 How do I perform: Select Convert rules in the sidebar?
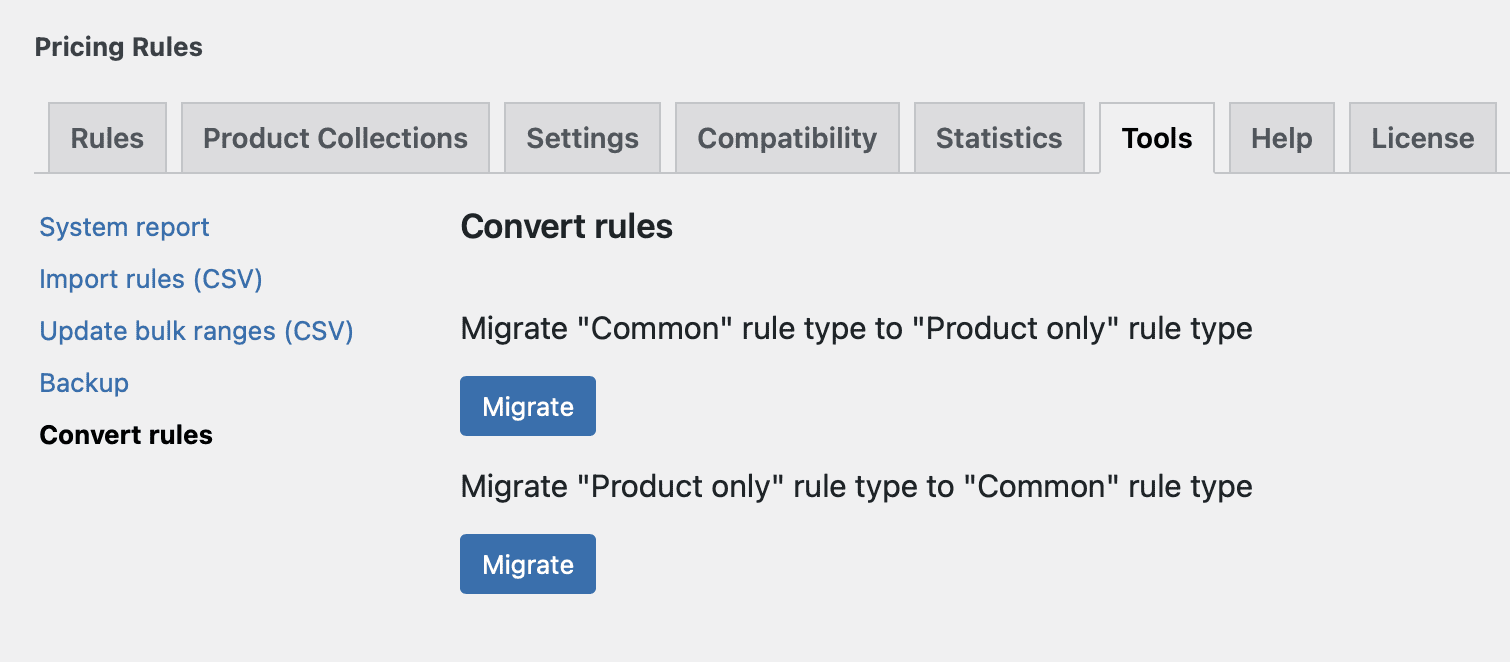[x=126, y=435]
